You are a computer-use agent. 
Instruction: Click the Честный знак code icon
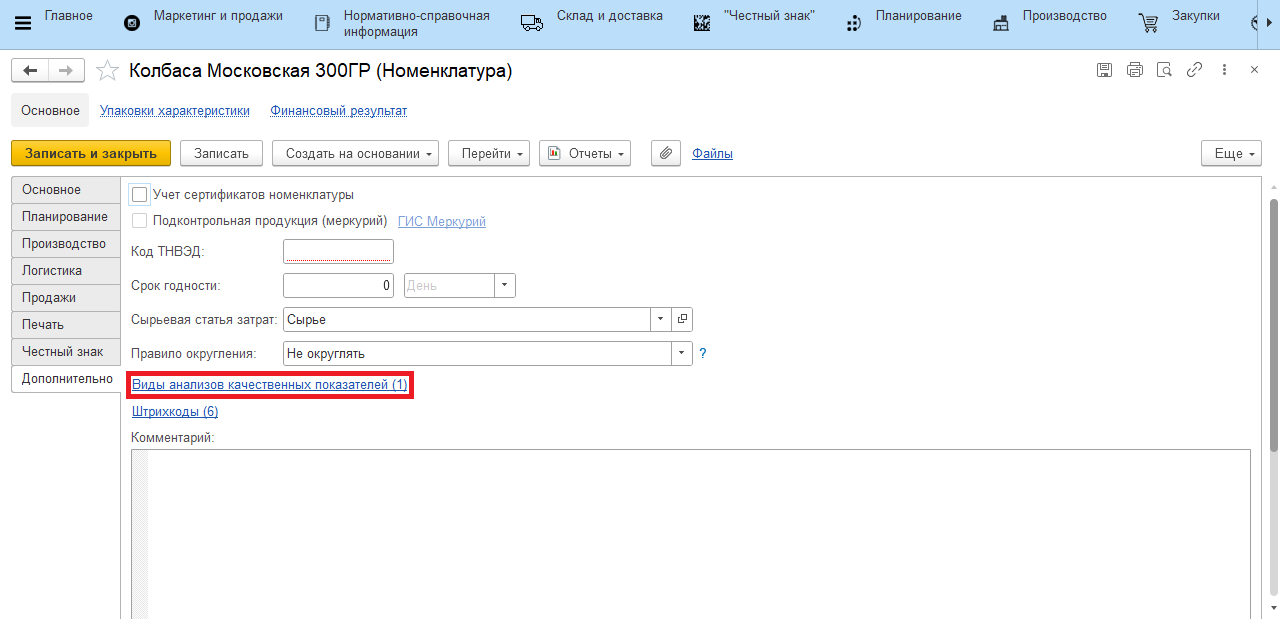coord(702,23)
